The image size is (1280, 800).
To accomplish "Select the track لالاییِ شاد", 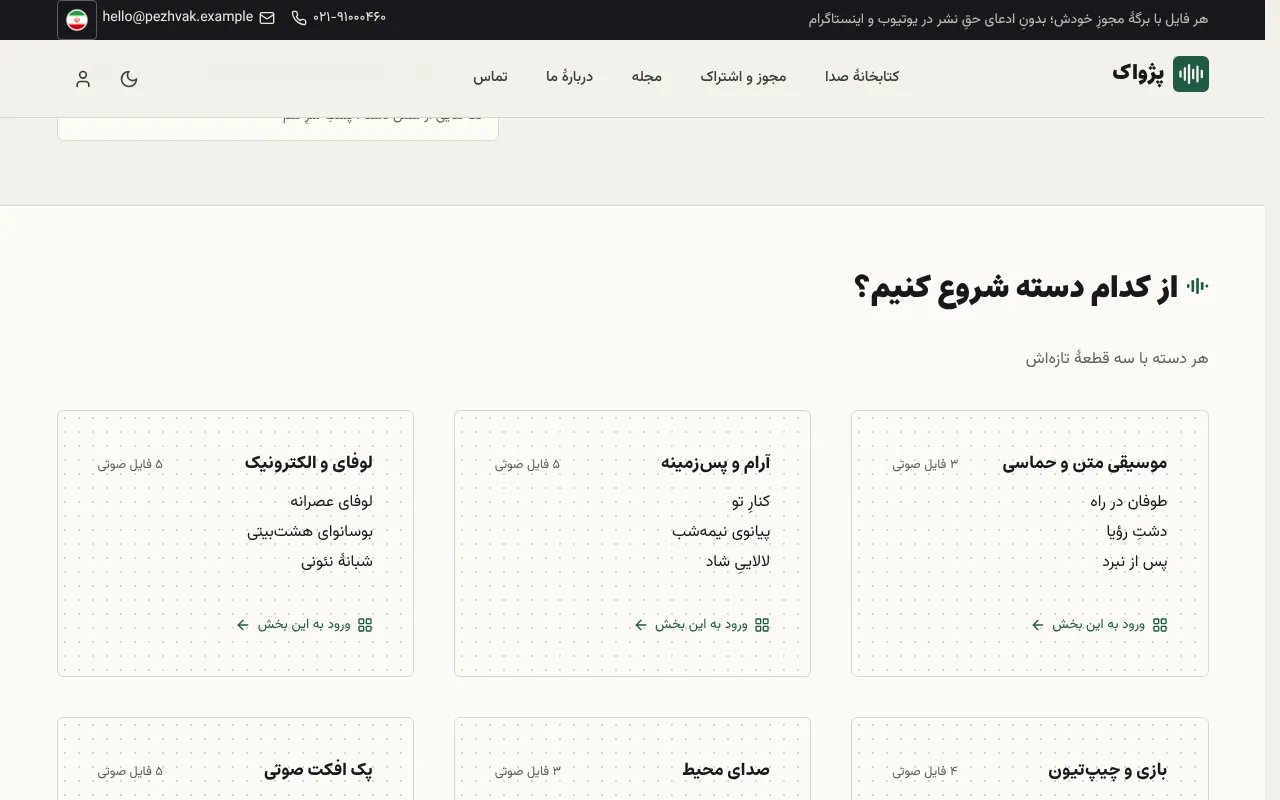I will [738, 562].
